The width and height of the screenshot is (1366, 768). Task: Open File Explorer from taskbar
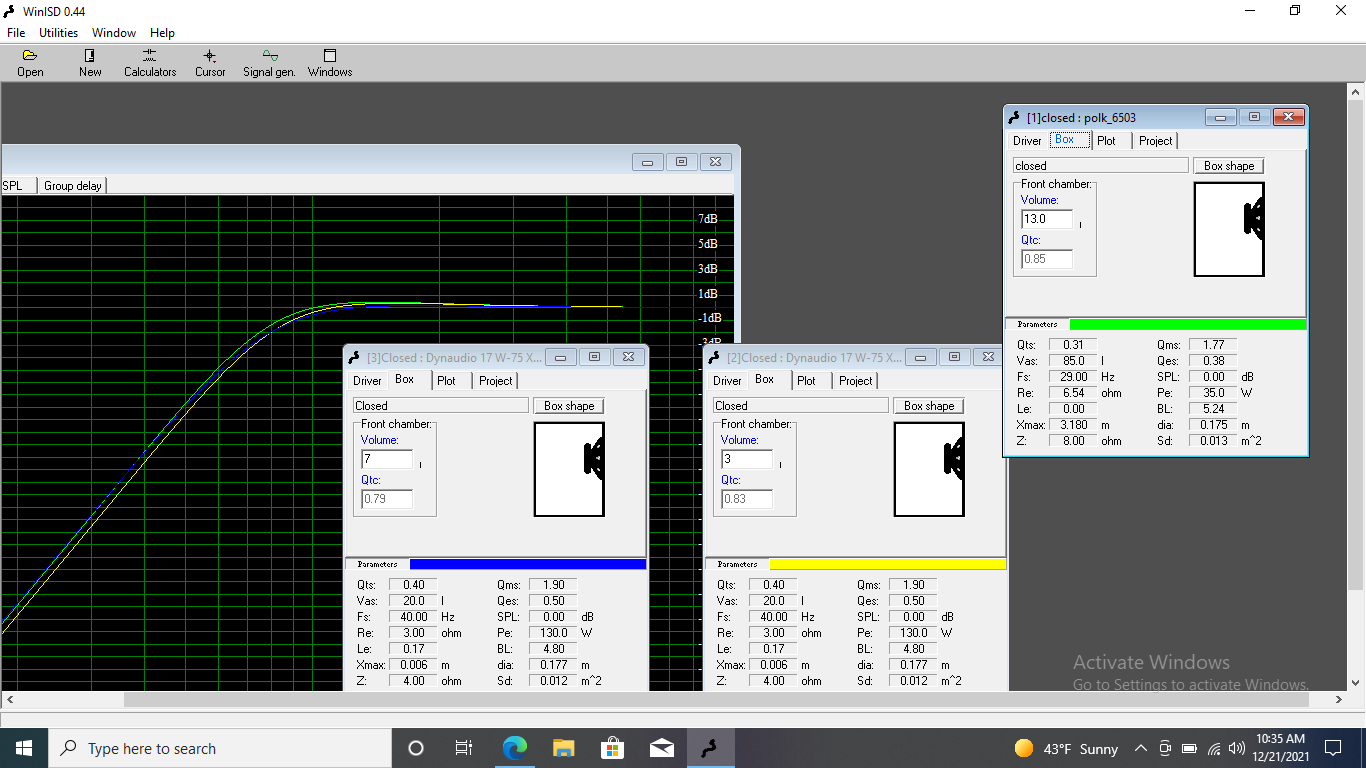[x=563, y=748]
